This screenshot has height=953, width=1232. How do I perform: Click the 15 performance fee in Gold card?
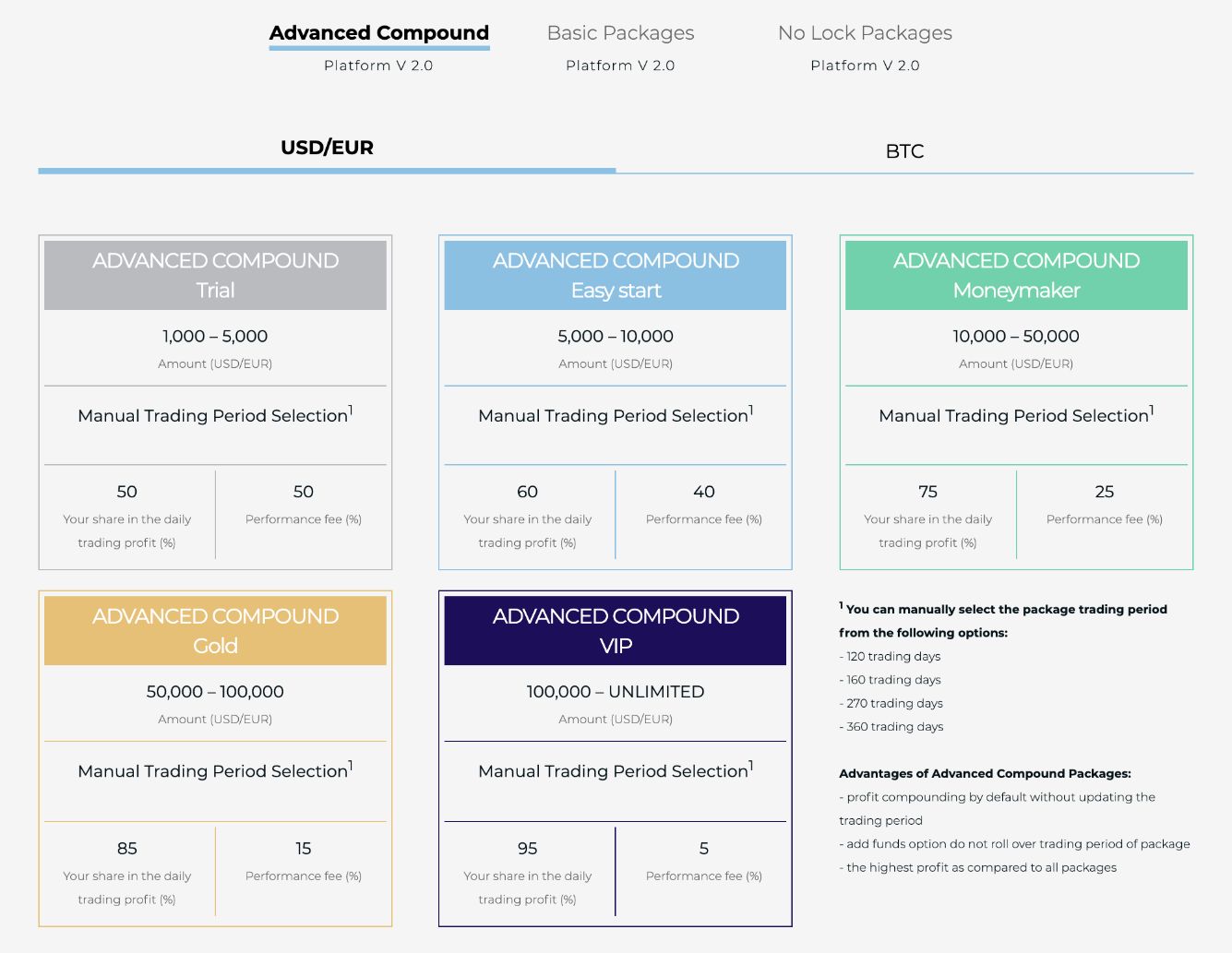[304, 848]
